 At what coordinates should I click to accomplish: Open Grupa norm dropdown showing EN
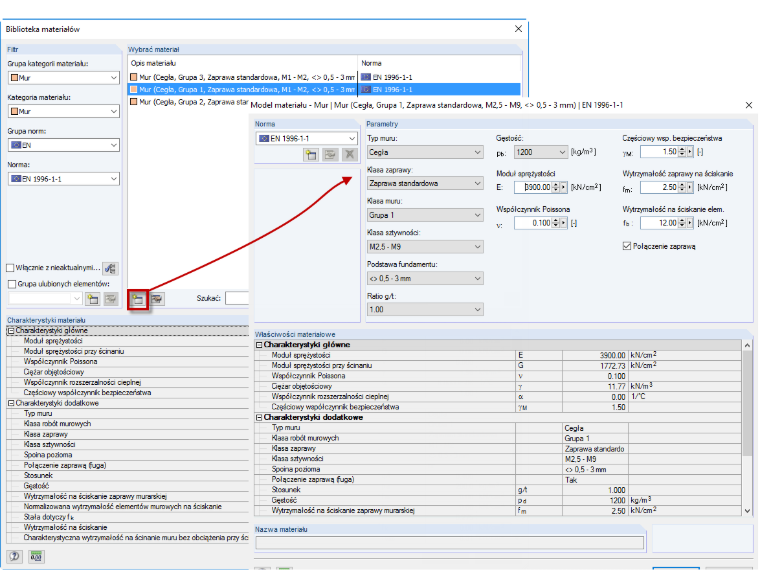coord(113,145)
